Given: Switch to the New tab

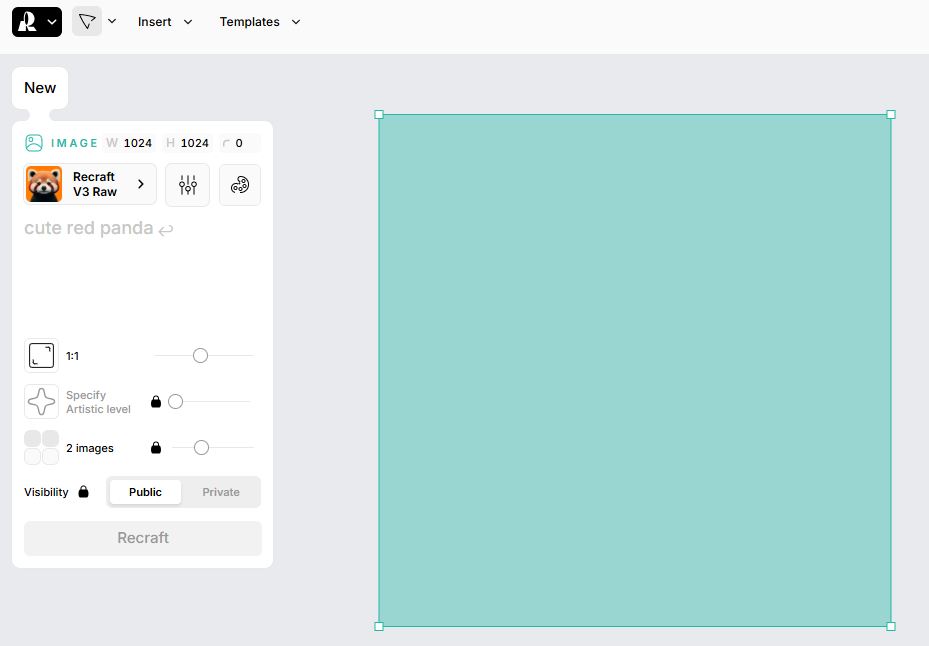Looking at the screenshot, I should click(x=40, y=88).
